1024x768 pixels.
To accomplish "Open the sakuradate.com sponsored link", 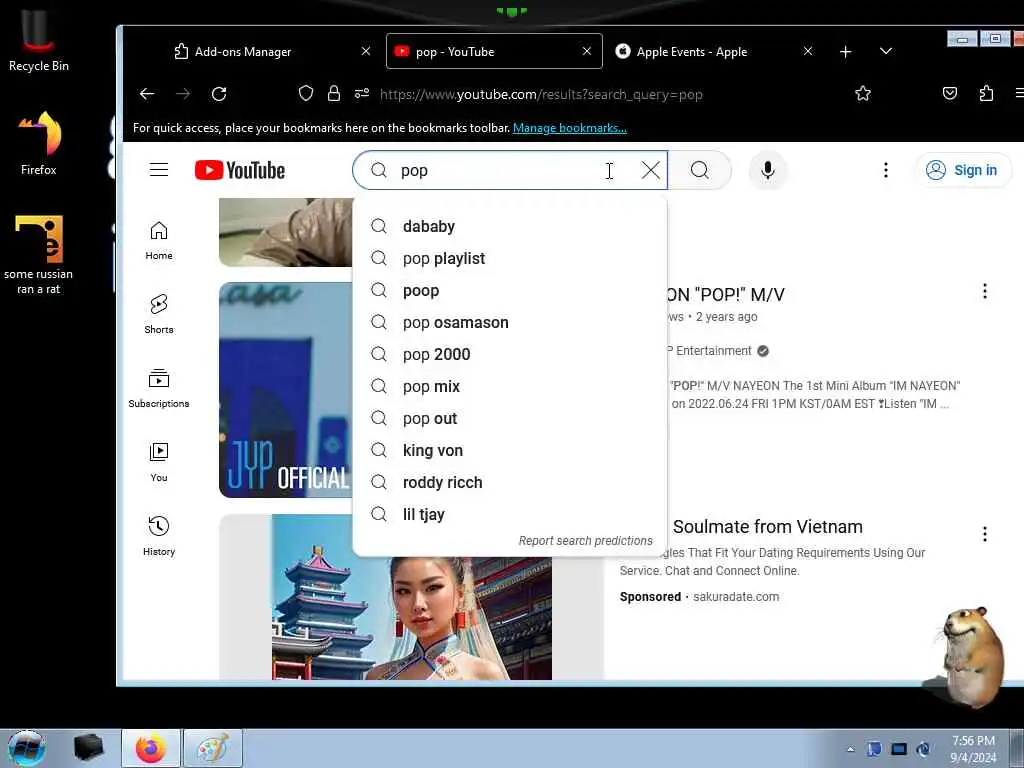I will 735,597.
